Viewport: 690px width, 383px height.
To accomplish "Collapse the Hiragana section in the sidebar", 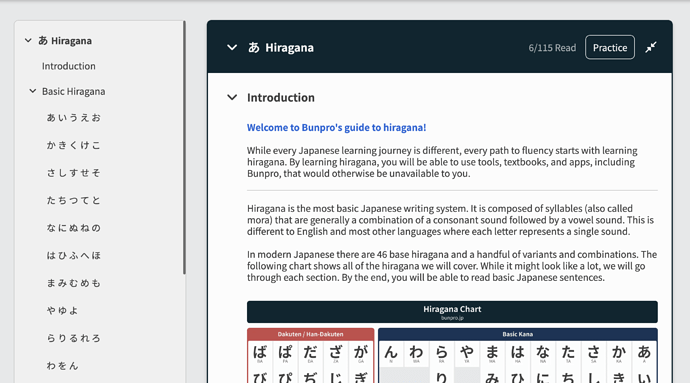I will [x=28, y=41].
